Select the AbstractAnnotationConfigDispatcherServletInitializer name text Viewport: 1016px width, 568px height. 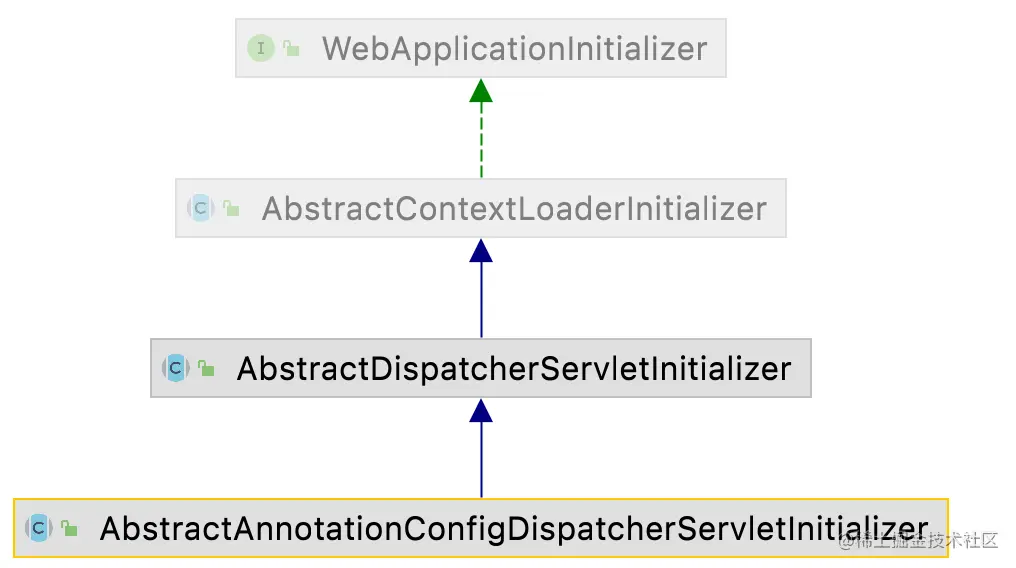[x=514, y=528]
